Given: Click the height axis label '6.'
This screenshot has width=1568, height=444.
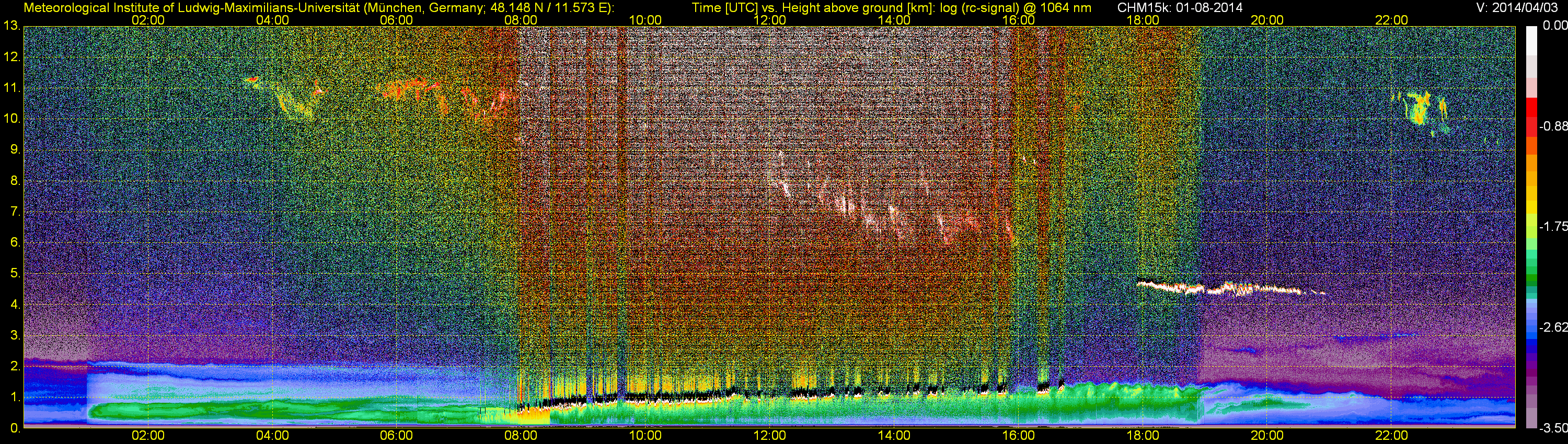Looking at the screenshot, I should (x=16, y=242).
